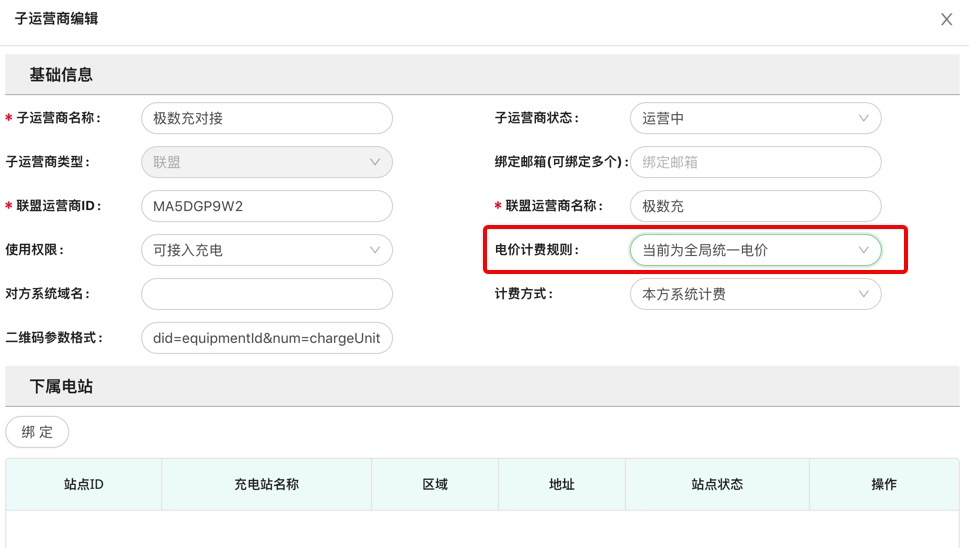969x548 pixels.
Task: Click the 电价计费规则 chevron icon
Action: 864,250
